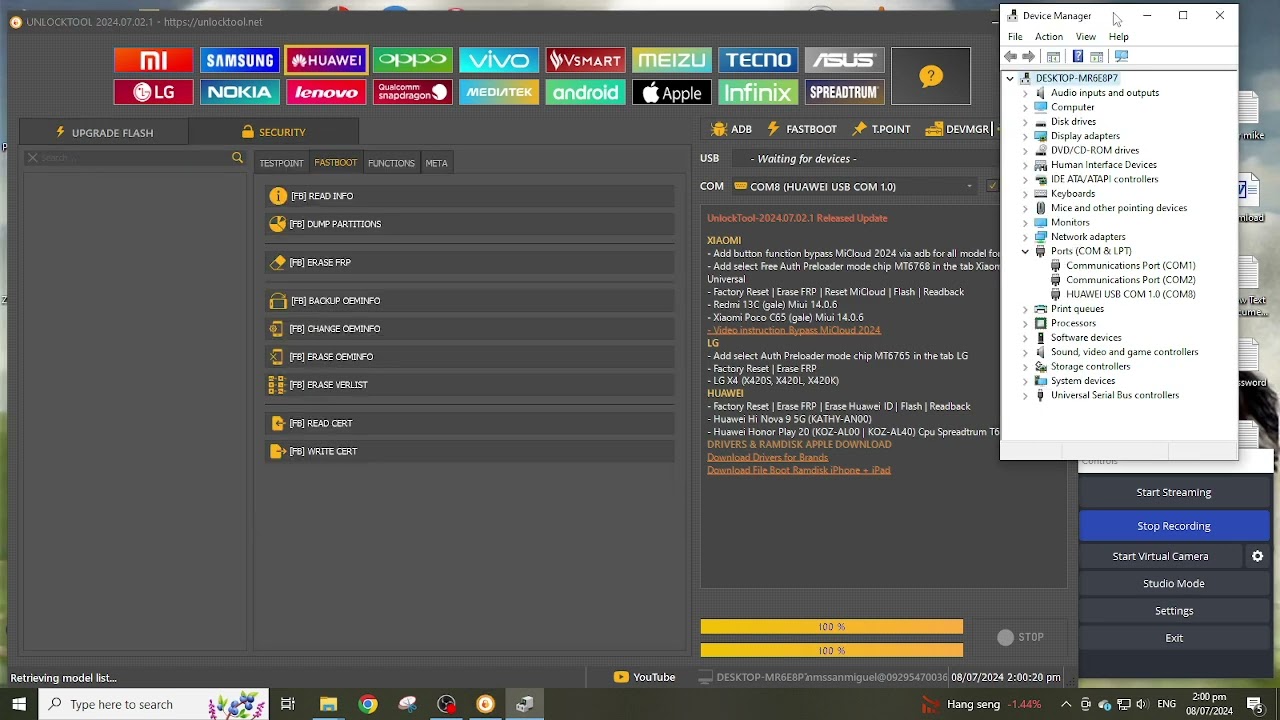Screen dimensions: 1280x720
Task: Select the Samsung brand logo
Action: 239,60
